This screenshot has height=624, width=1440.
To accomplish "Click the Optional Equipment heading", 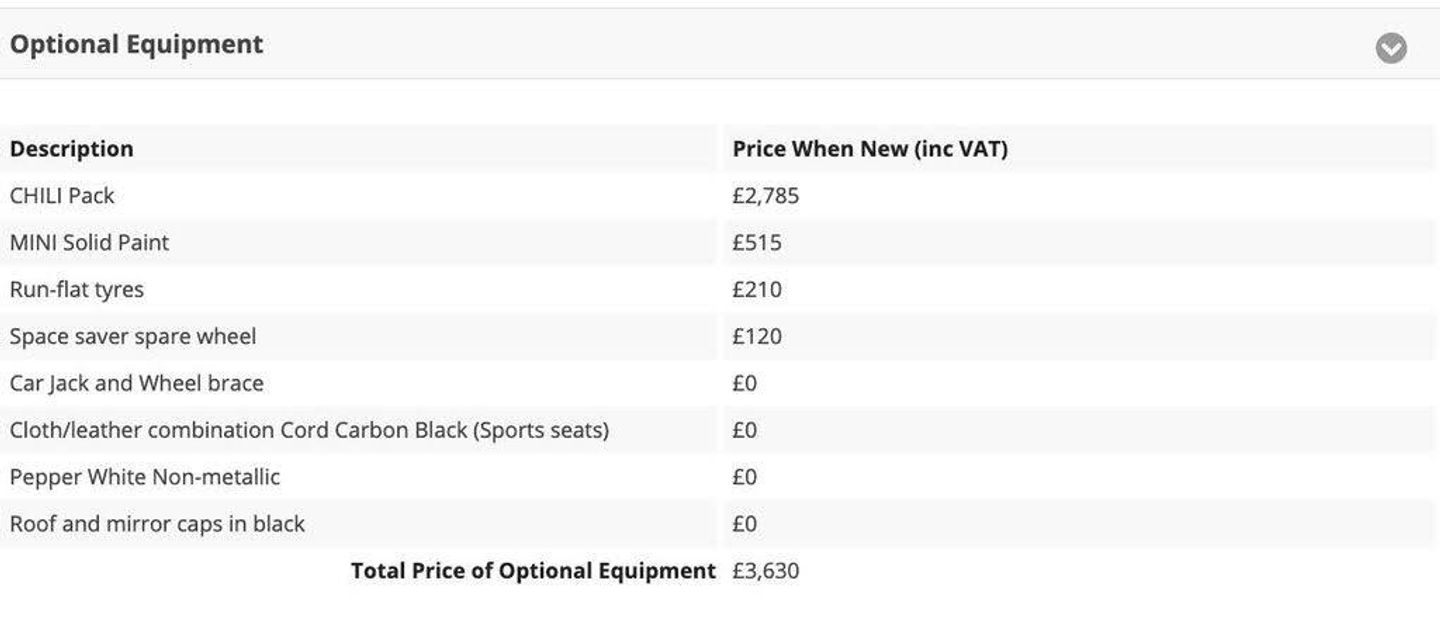I will click(x=137, y=45).
